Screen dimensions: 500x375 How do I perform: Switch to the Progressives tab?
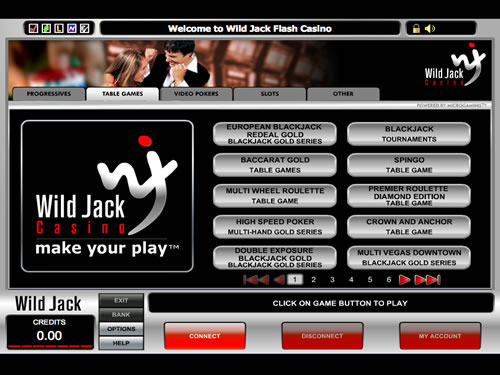coord(49,94)
